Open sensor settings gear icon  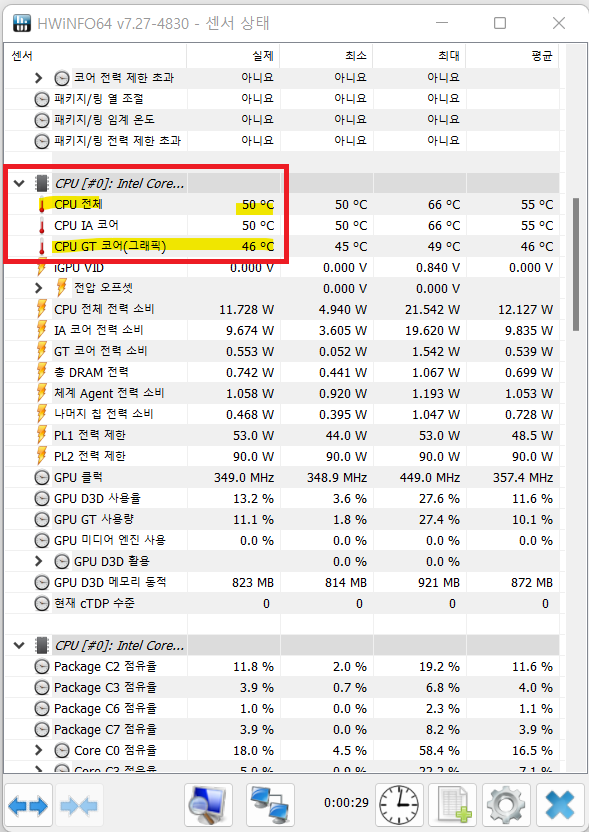[506, 806]
